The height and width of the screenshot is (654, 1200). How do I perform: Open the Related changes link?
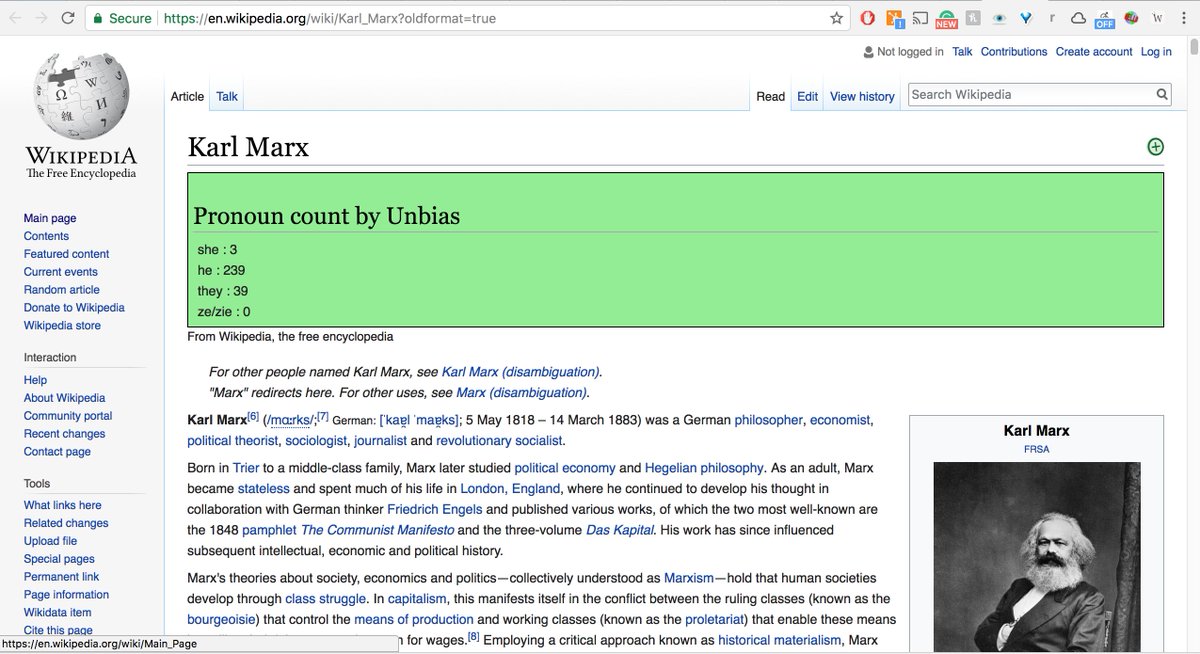tap(66, 523)
